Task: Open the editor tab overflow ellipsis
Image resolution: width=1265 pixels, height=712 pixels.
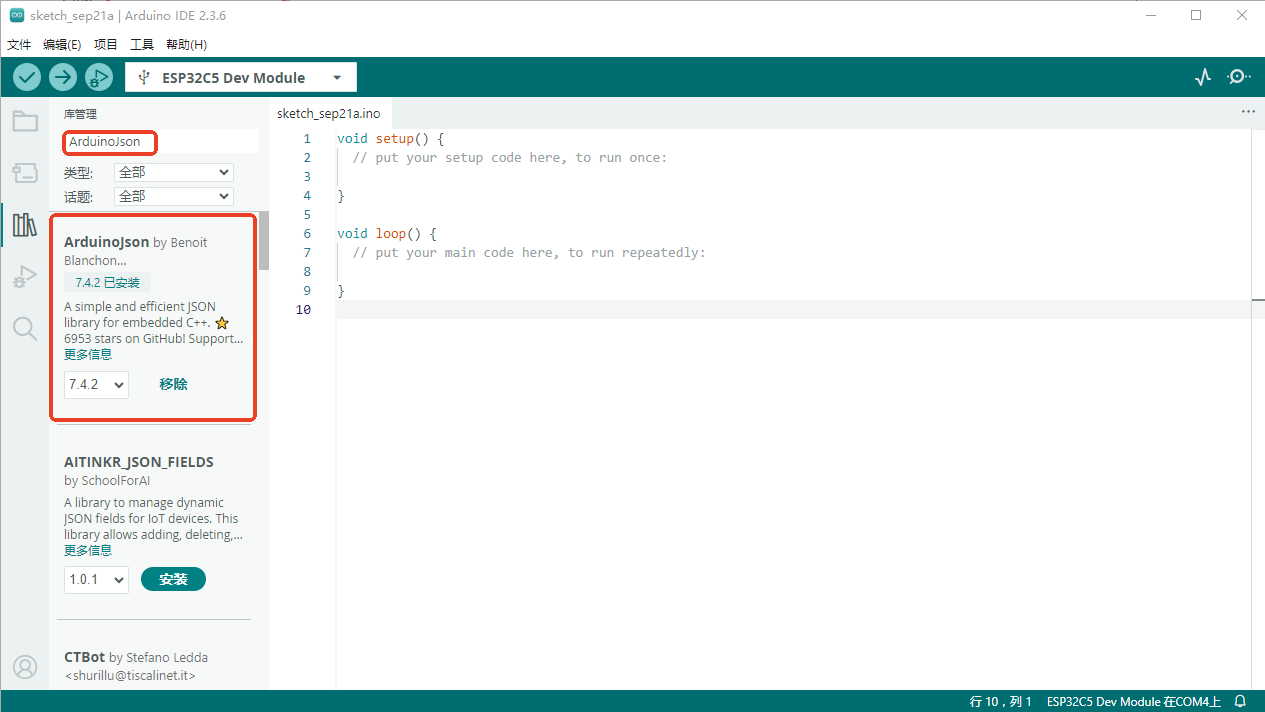Action: coord(1247,112)
